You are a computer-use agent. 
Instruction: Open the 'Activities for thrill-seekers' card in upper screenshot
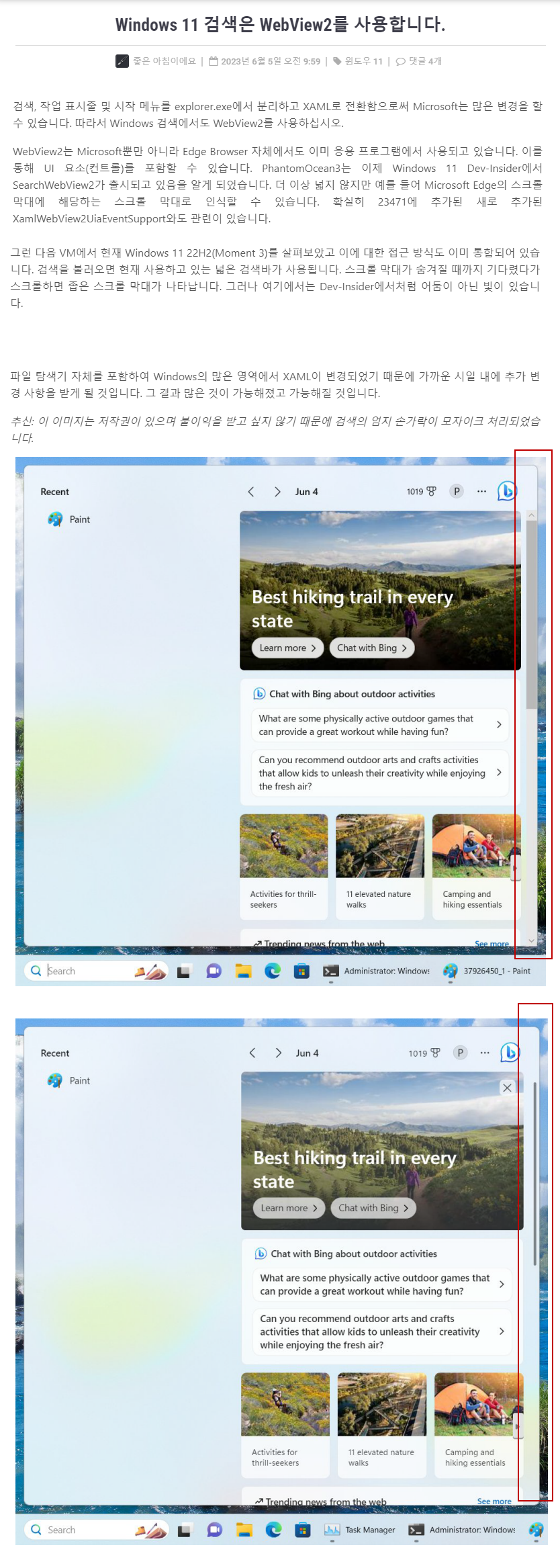tap(283, 867)
